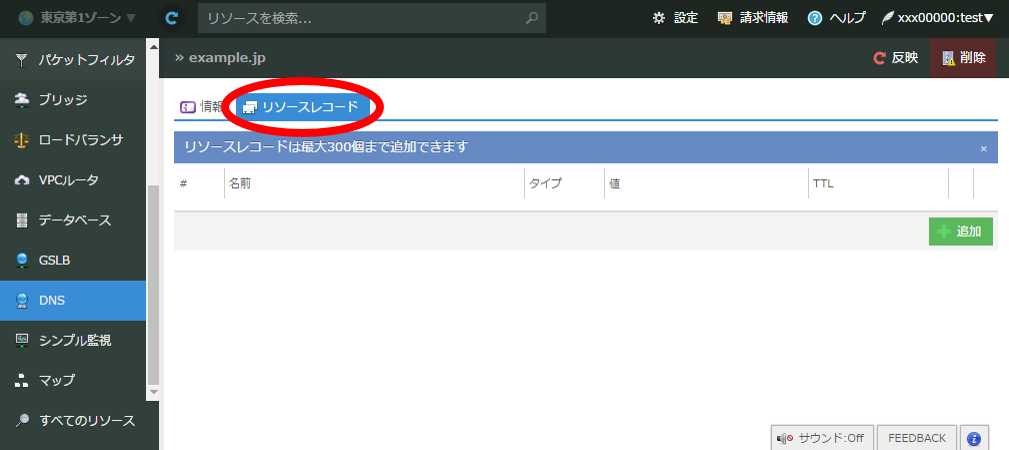Open Database (データベース) in the sidebar

coord(73,220)
